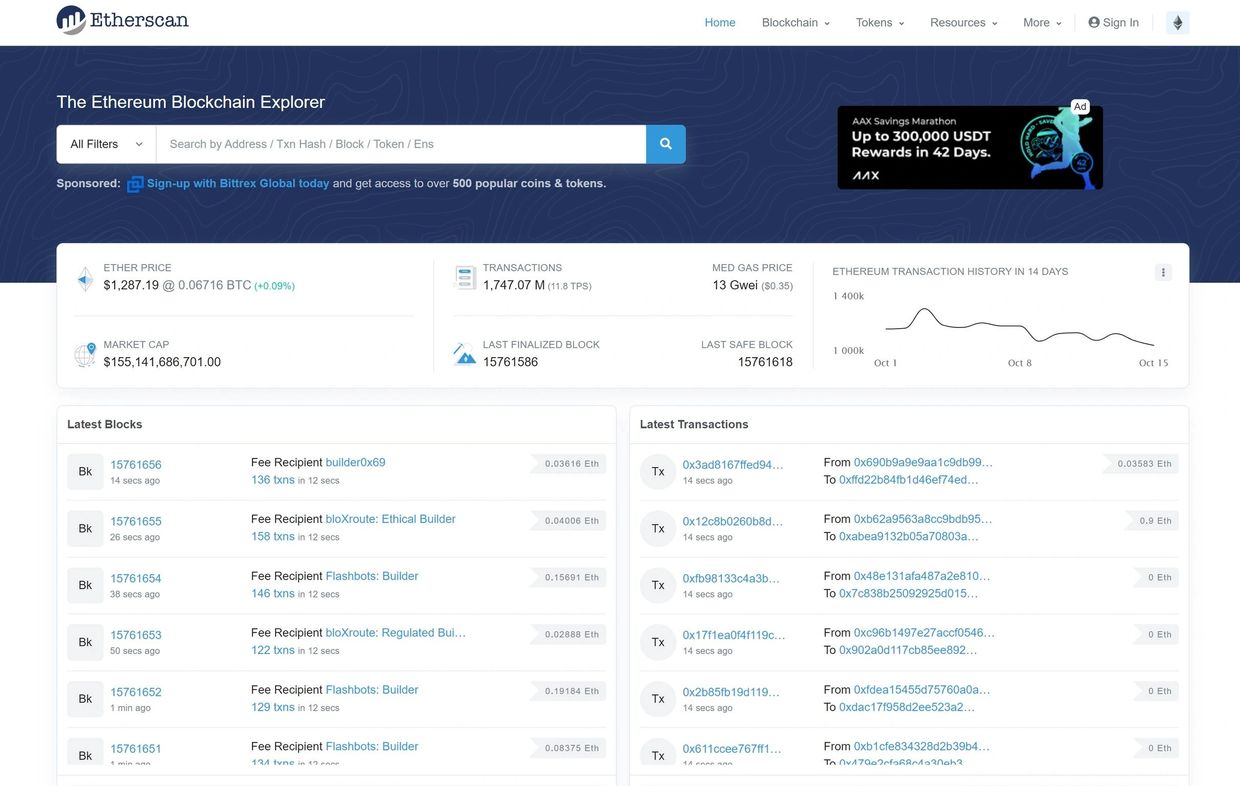Open From address 0xb62a9563a8cc9bdb95

(923, 519)
